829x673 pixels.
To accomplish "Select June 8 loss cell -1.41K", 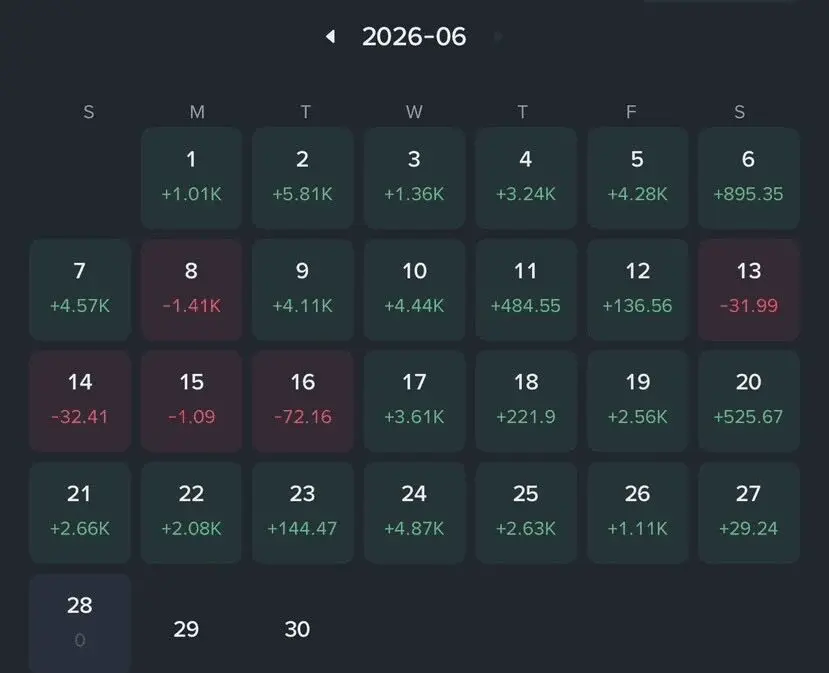I will click(x=191, y=290).
